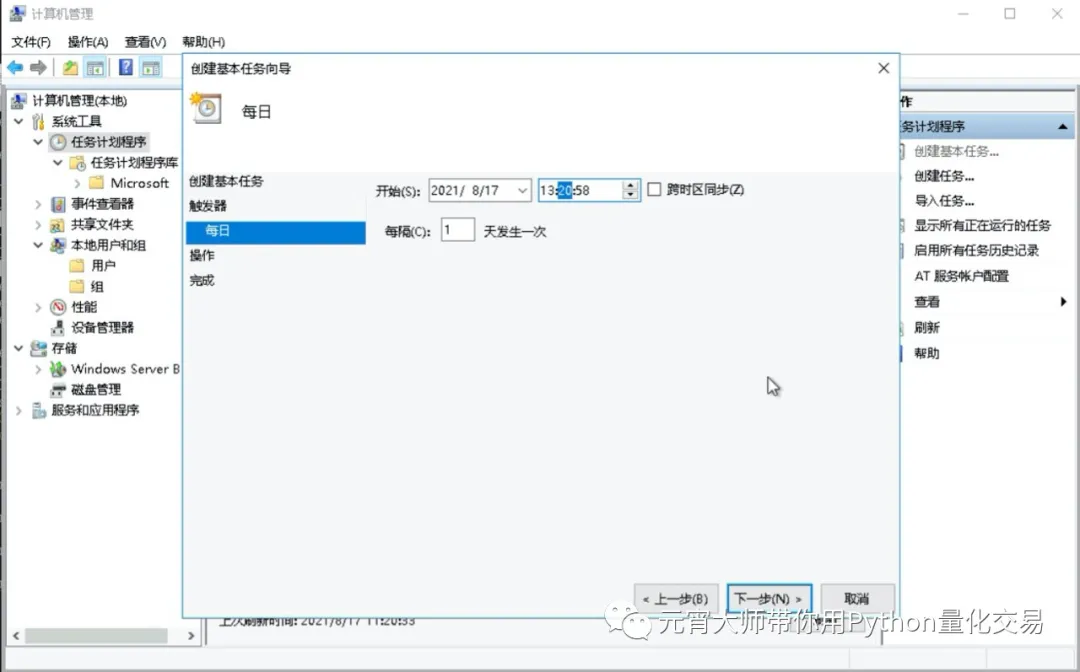Click the Up one level folder icon
The width and height of the screenshot is (1080, 672).
[70, 67]
